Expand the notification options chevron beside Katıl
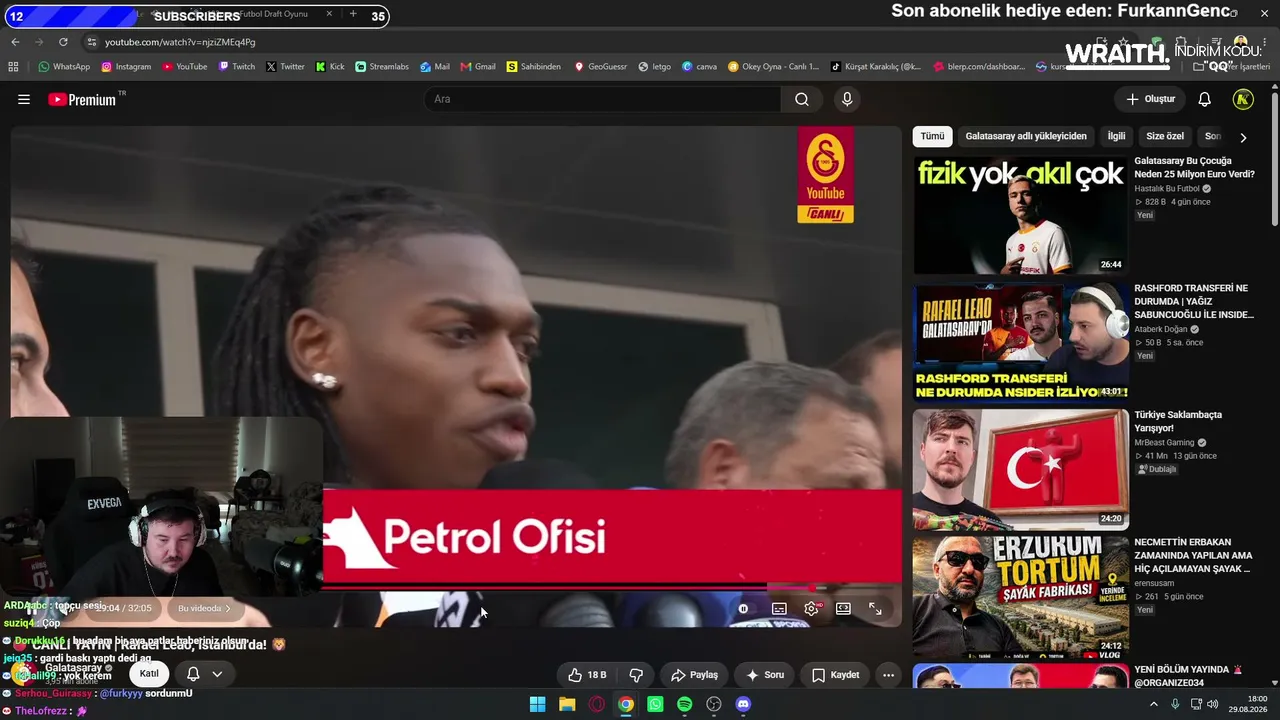Viewport: 1280px width, 720px height. pyautogui.click(x=217, y=674)
